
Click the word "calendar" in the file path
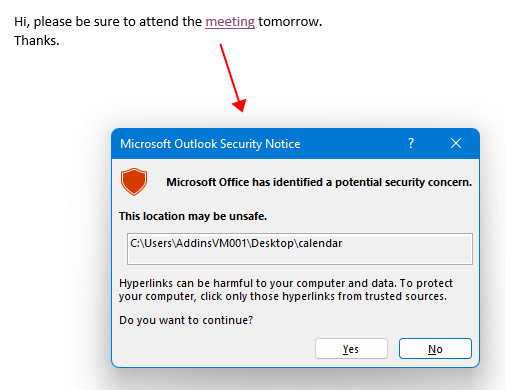point(320,243)
